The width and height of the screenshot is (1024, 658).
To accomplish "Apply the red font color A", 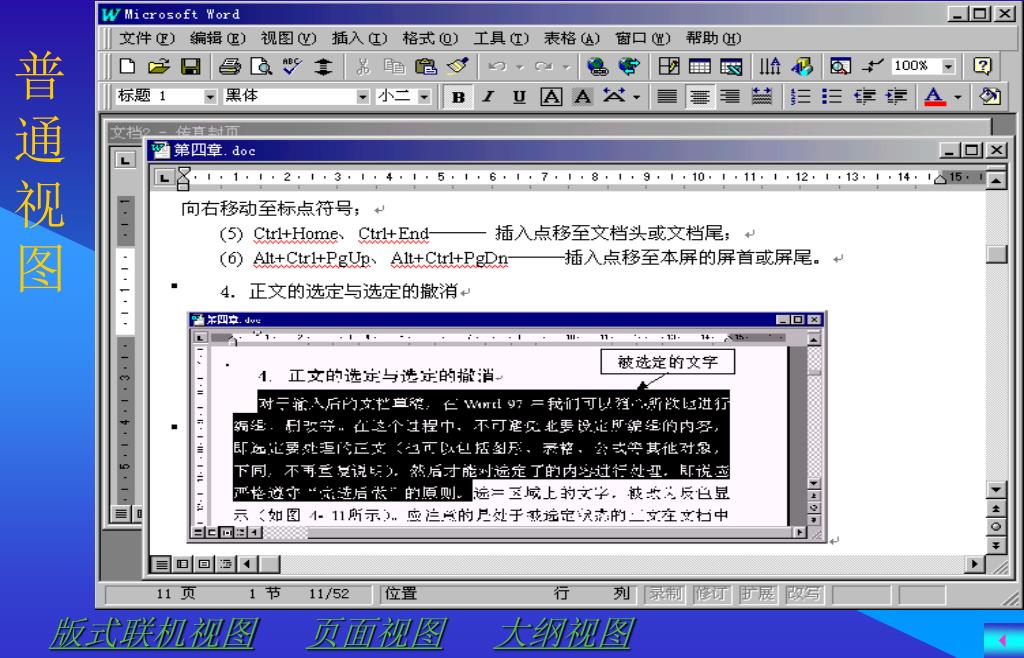I will pyautogui.click(x=935, y=97).
